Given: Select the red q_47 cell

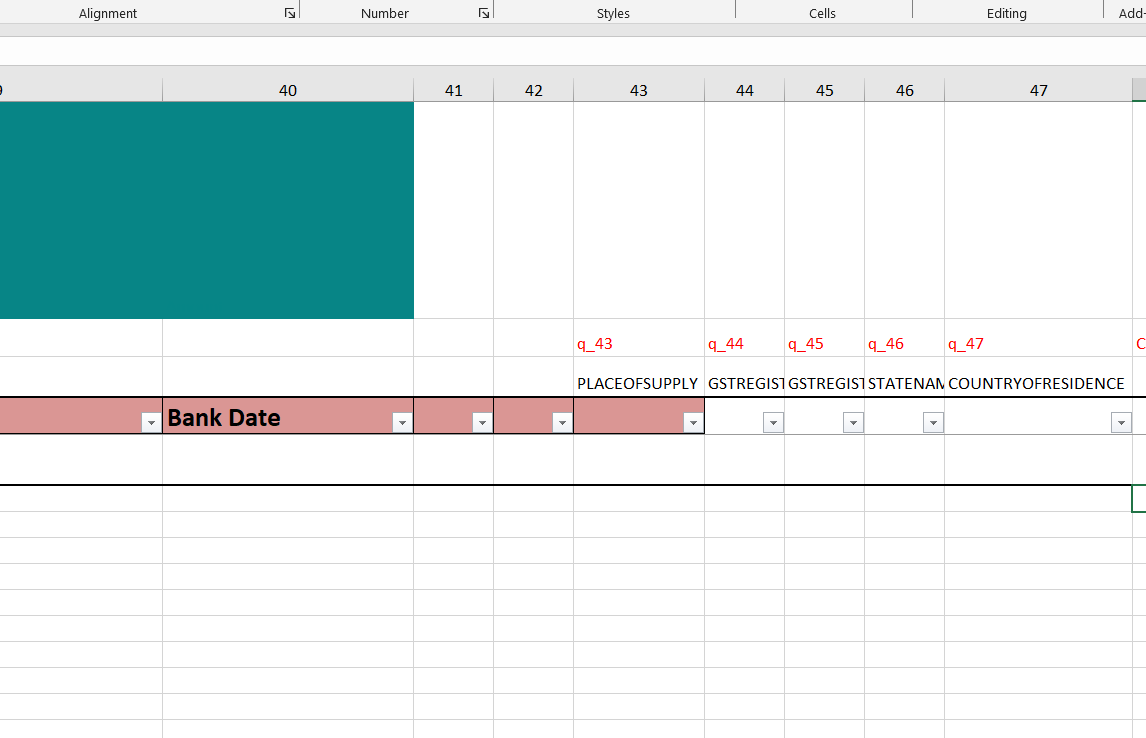Looking at the screenshot, I should pyautogui.click(x=1036, y=344).
